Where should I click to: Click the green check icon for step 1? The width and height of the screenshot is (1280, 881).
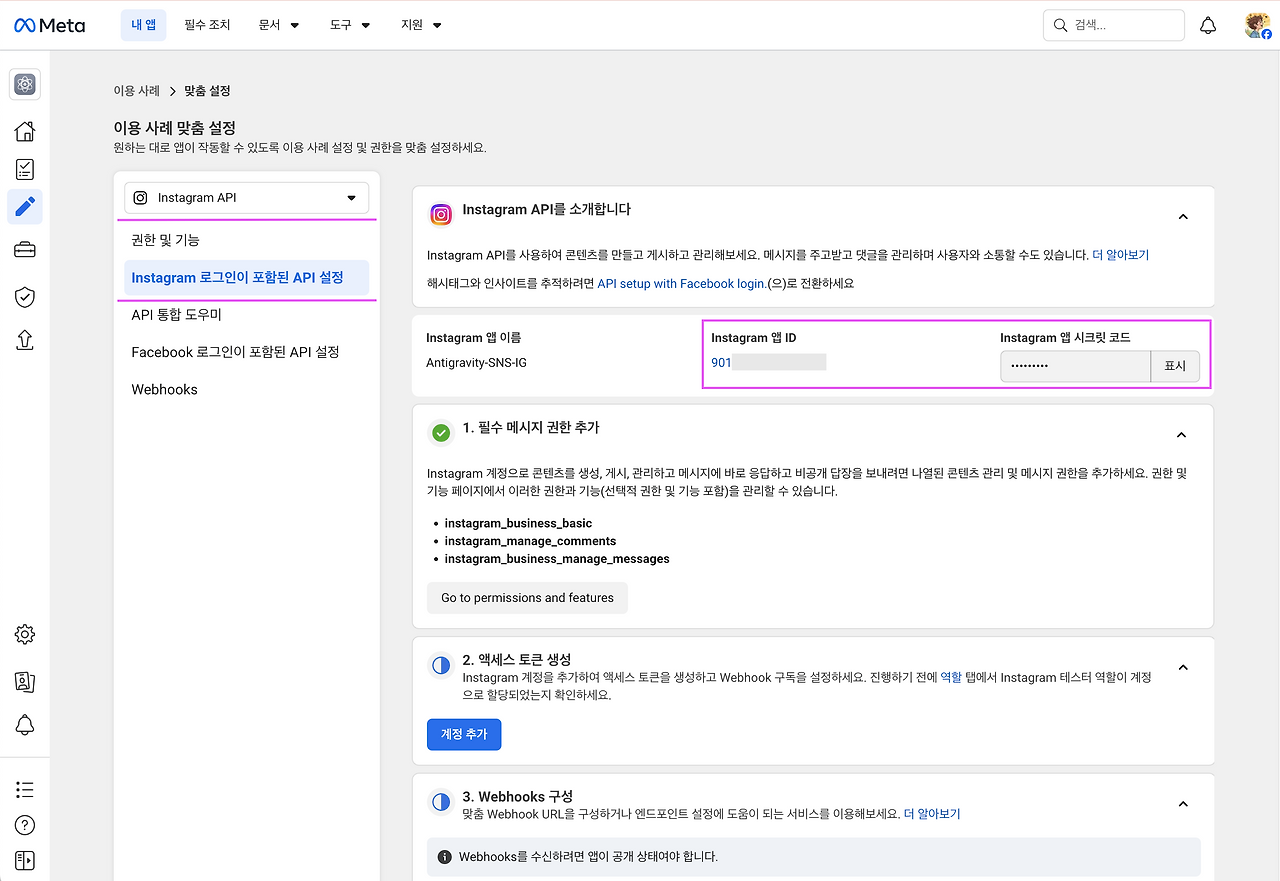tap(440, 433)
